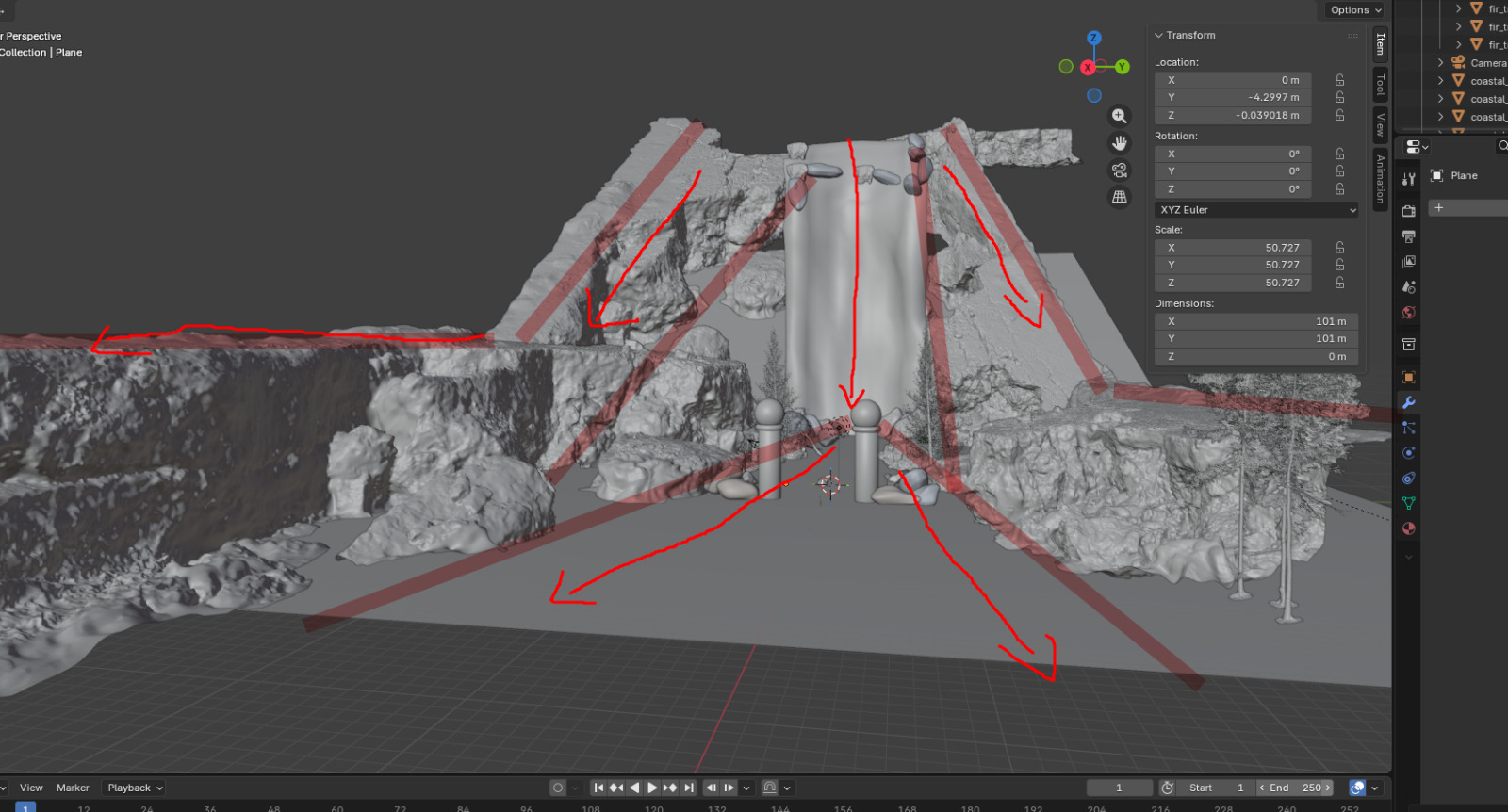This screenshot has height=812, width=1508.
Task: Click the Scale X value 50.727
Action: (1233, 248)
